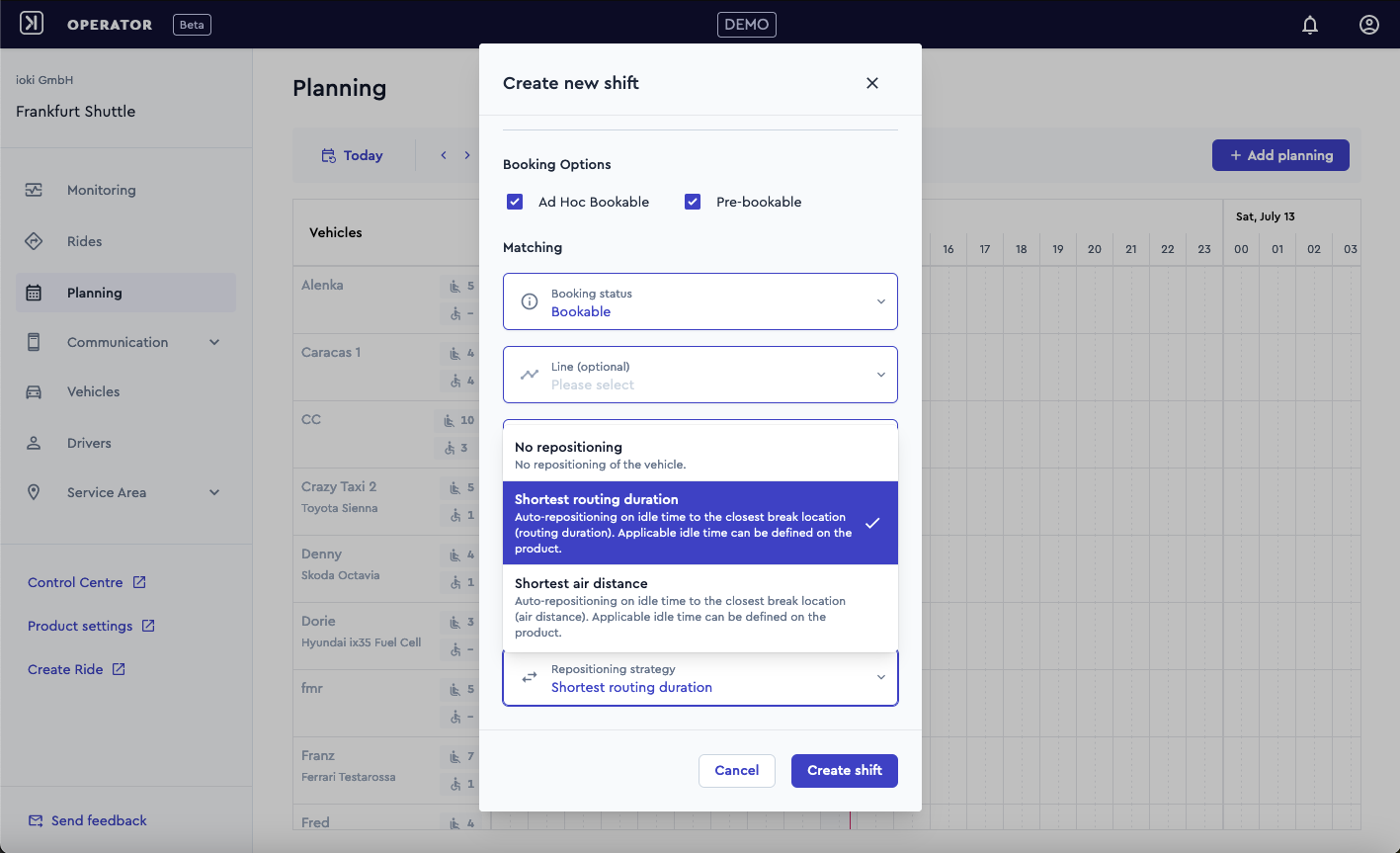Click the Drivers person icon

coord(34,443)
